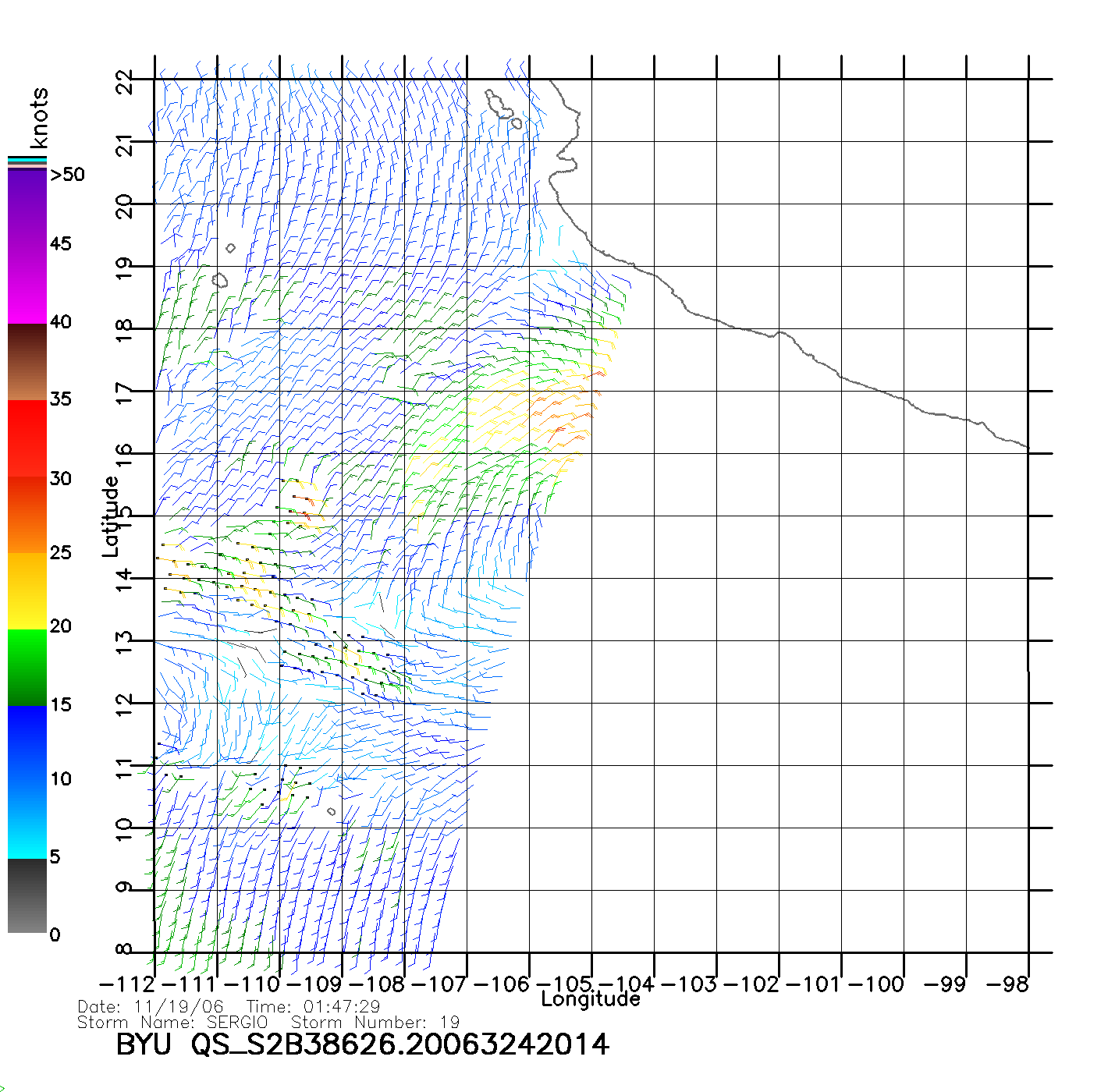Click the '>50' legend scale label

point(67,175)
